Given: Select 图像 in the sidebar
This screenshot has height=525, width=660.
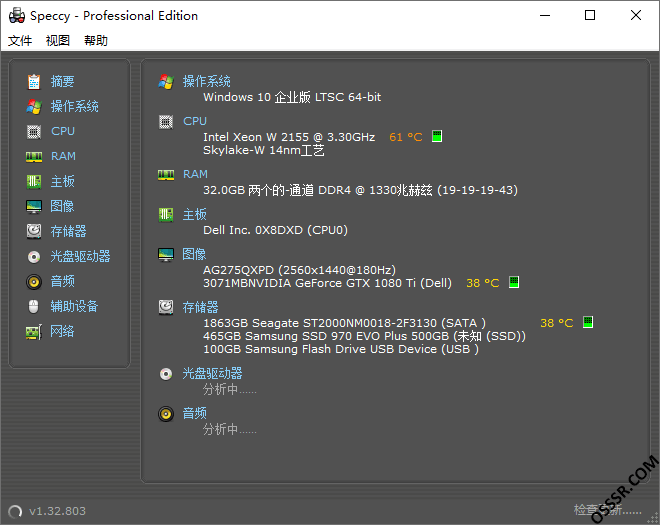Looking at the screenshot, I should coord(62,206).
